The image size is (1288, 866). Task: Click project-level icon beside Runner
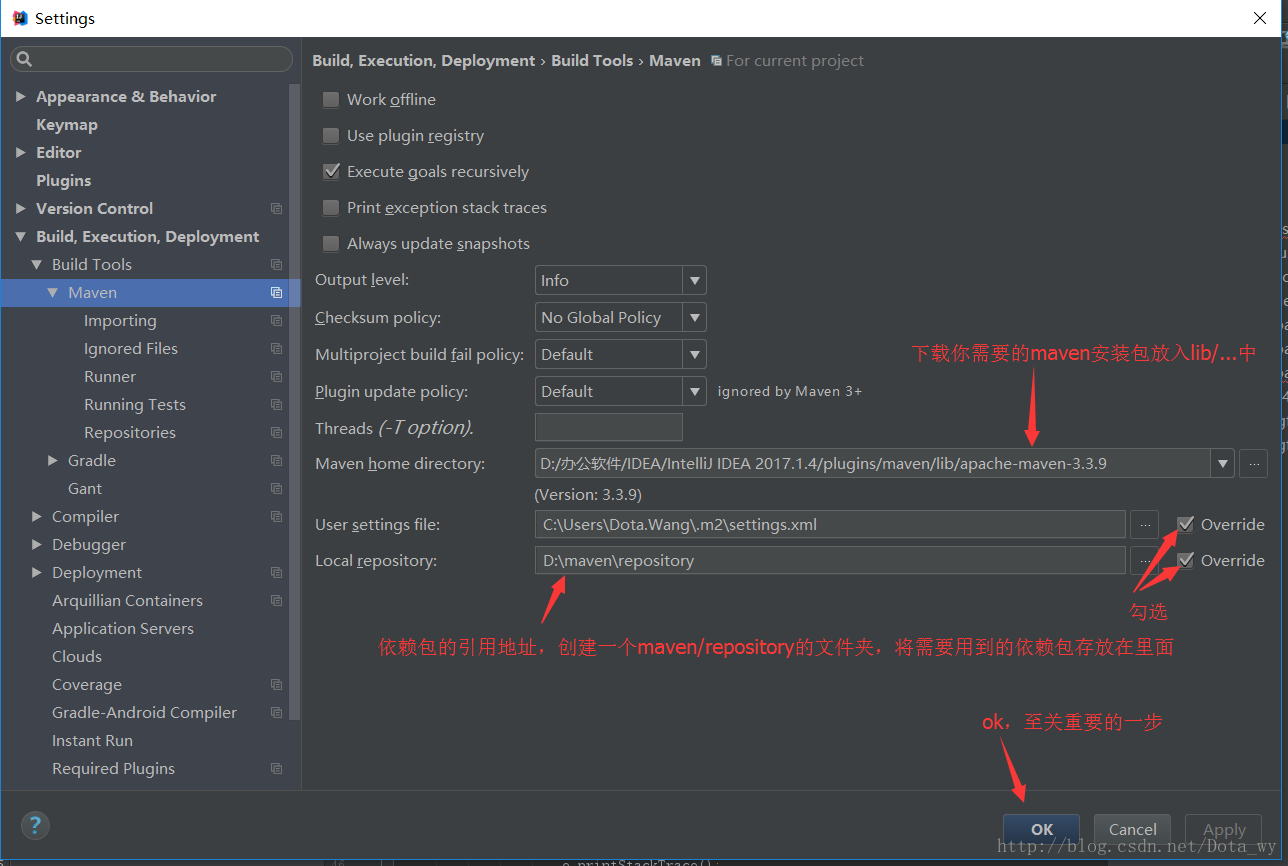[x=277, y=377]
